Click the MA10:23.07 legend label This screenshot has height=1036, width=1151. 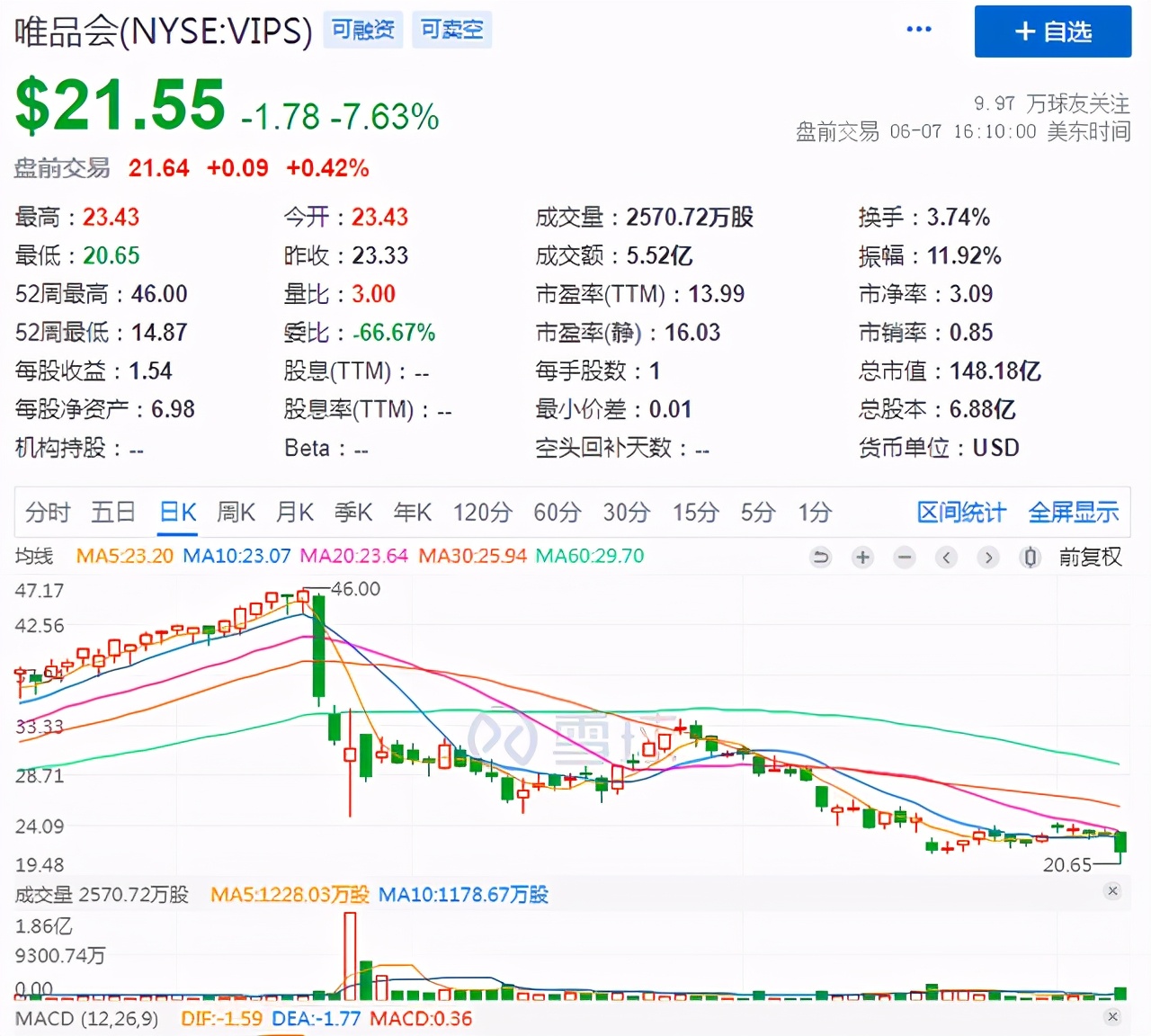(x=237, y=556)
